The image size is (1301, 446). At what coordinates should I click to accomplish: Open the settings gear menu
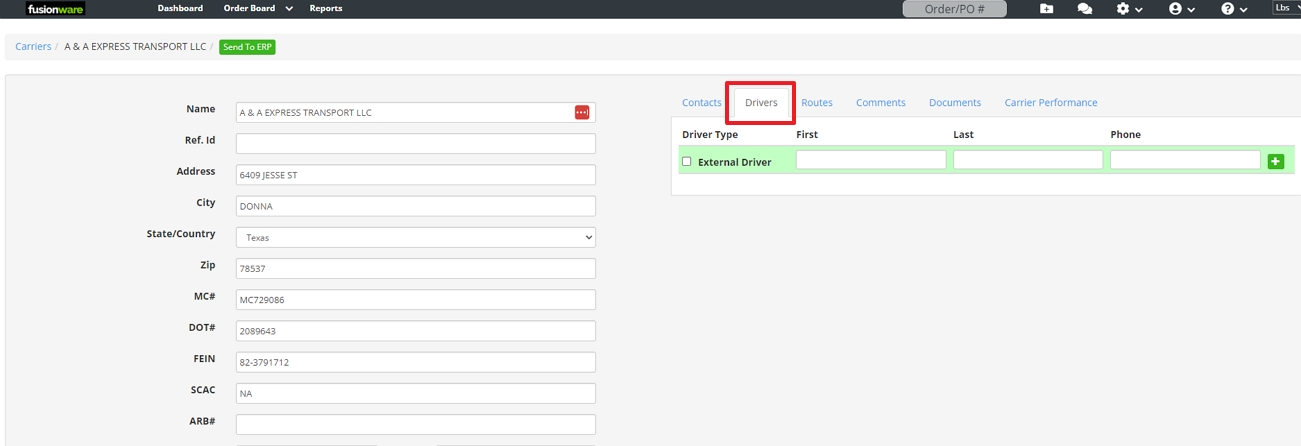click(x=1128, y=9)
